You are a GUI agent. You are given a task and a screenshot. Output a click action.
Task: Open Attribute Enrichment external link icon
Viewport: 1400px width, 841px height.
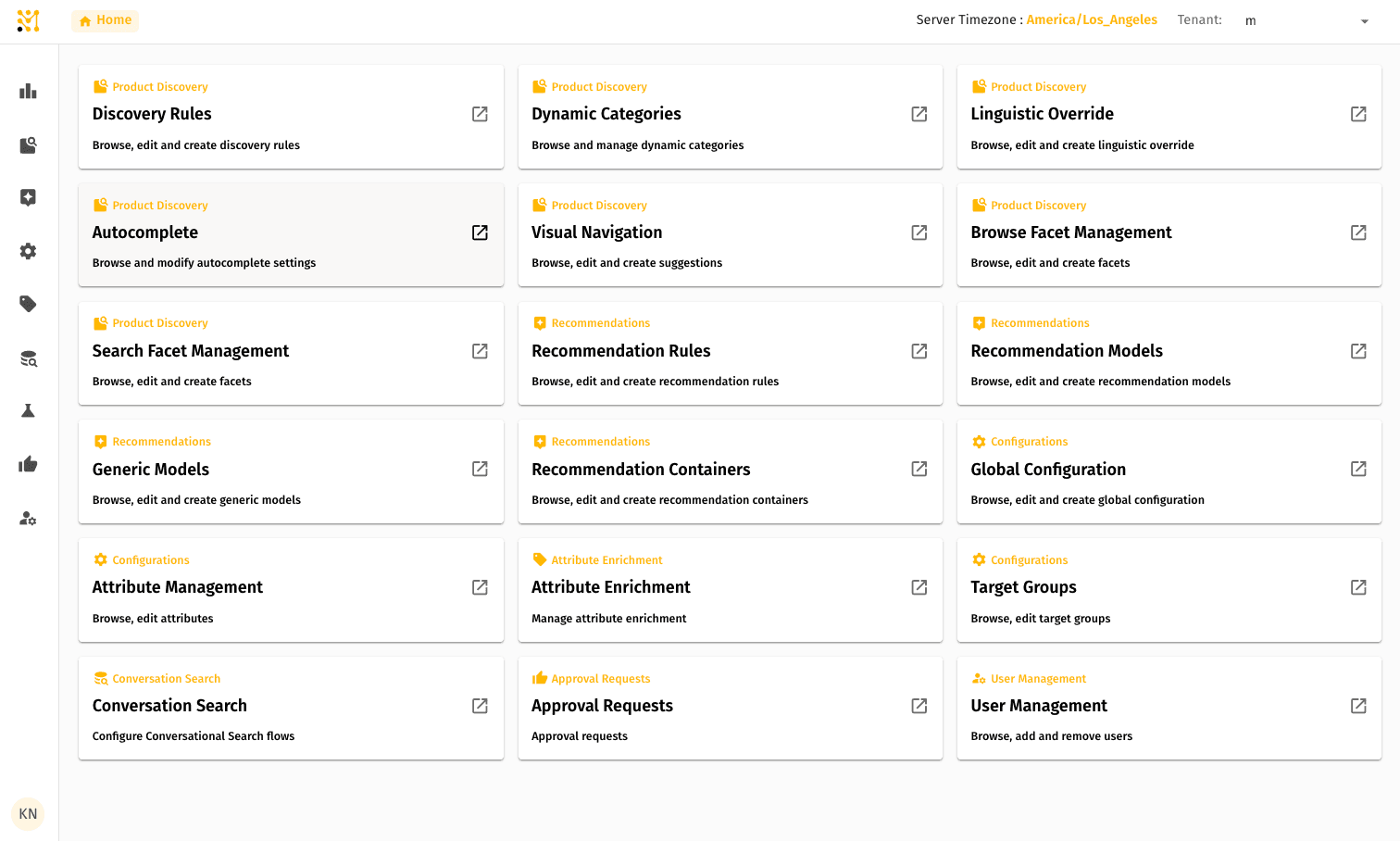pos(919,587)
